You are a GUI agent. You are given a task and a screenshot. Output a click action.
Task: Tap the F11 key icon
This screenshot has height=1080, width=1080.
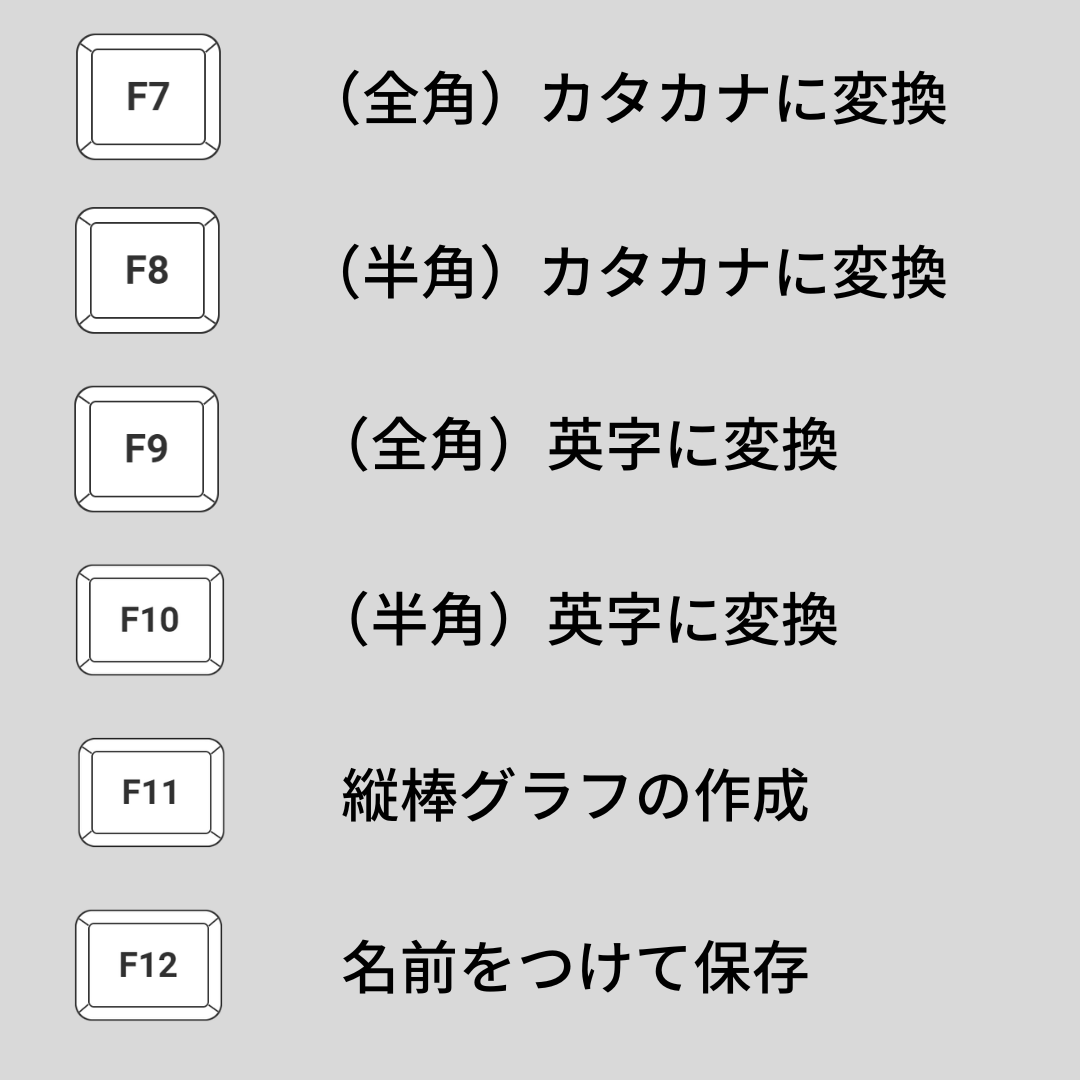tap(150, 793)
